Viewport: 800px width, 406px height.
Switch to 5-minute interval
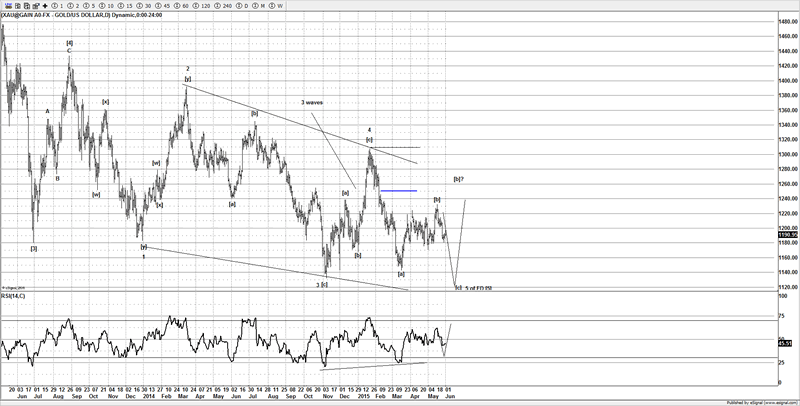[x=89, y=6]
